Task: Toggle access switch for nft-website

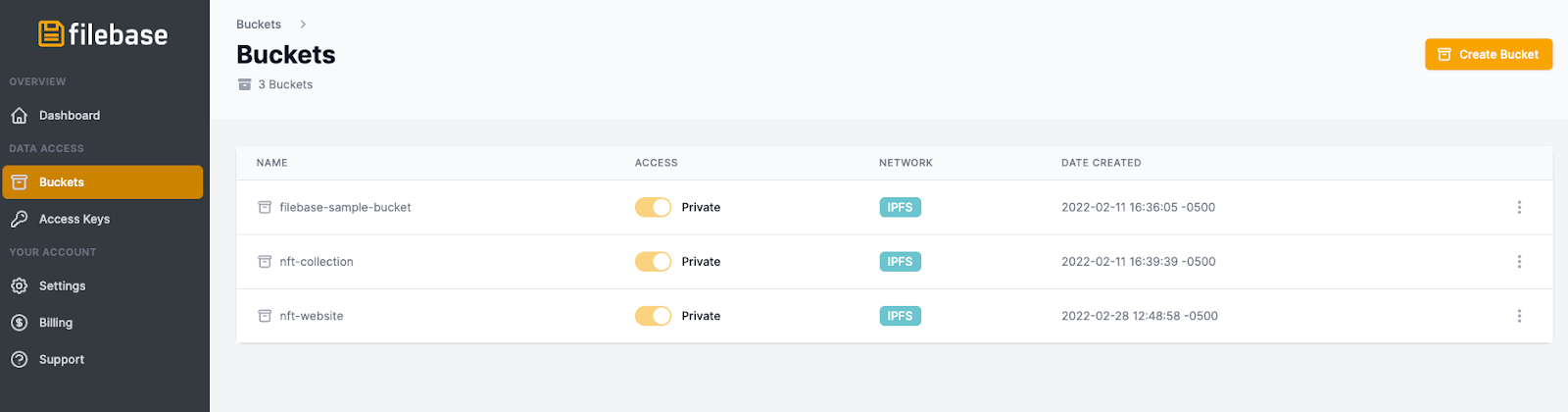Action: pos(653,316)
